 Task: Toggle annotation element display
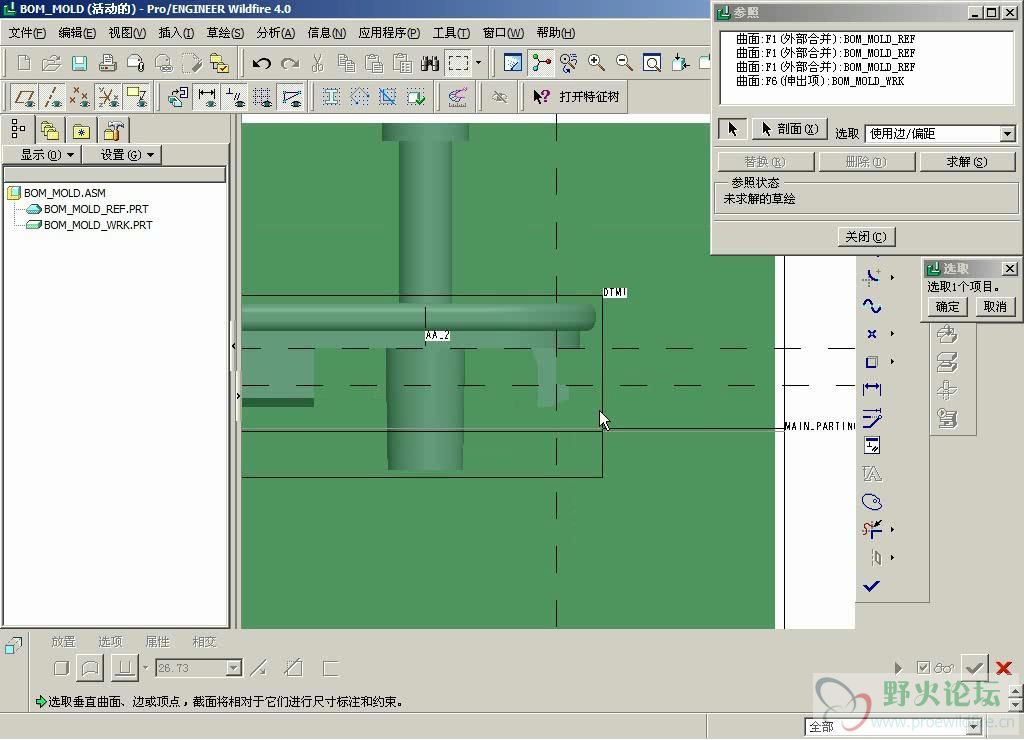click(x=136, y=97)
